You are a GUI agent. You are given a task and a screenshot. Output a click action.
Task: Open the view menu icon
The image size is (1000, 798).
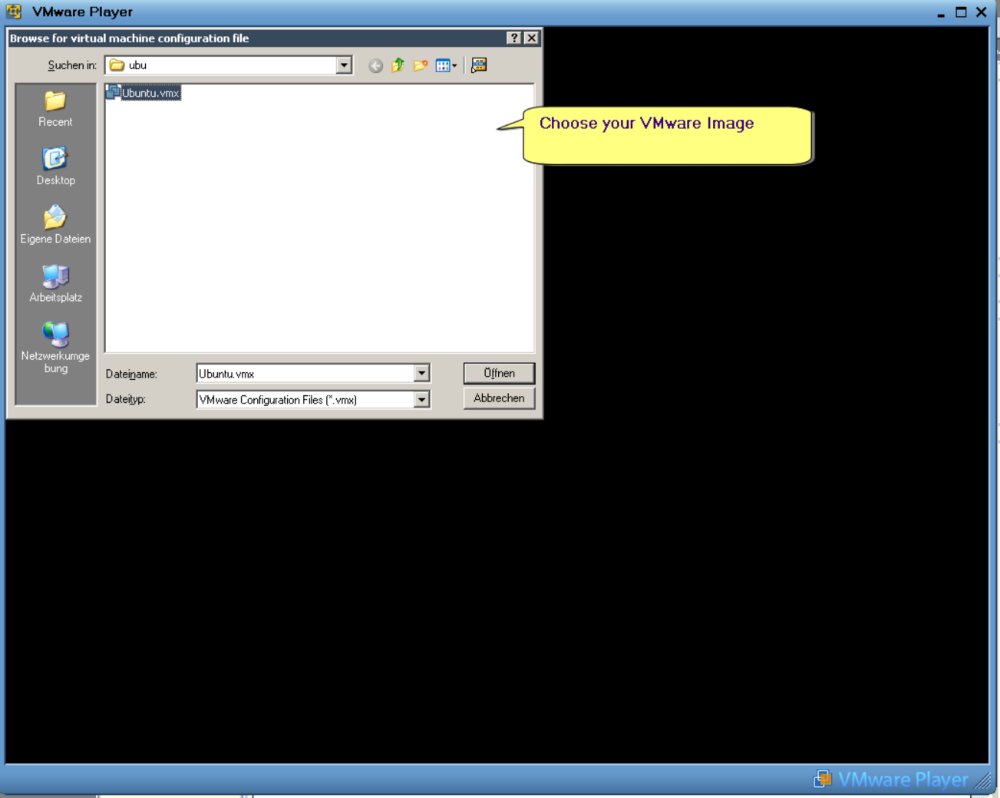(x=446, y=65)
